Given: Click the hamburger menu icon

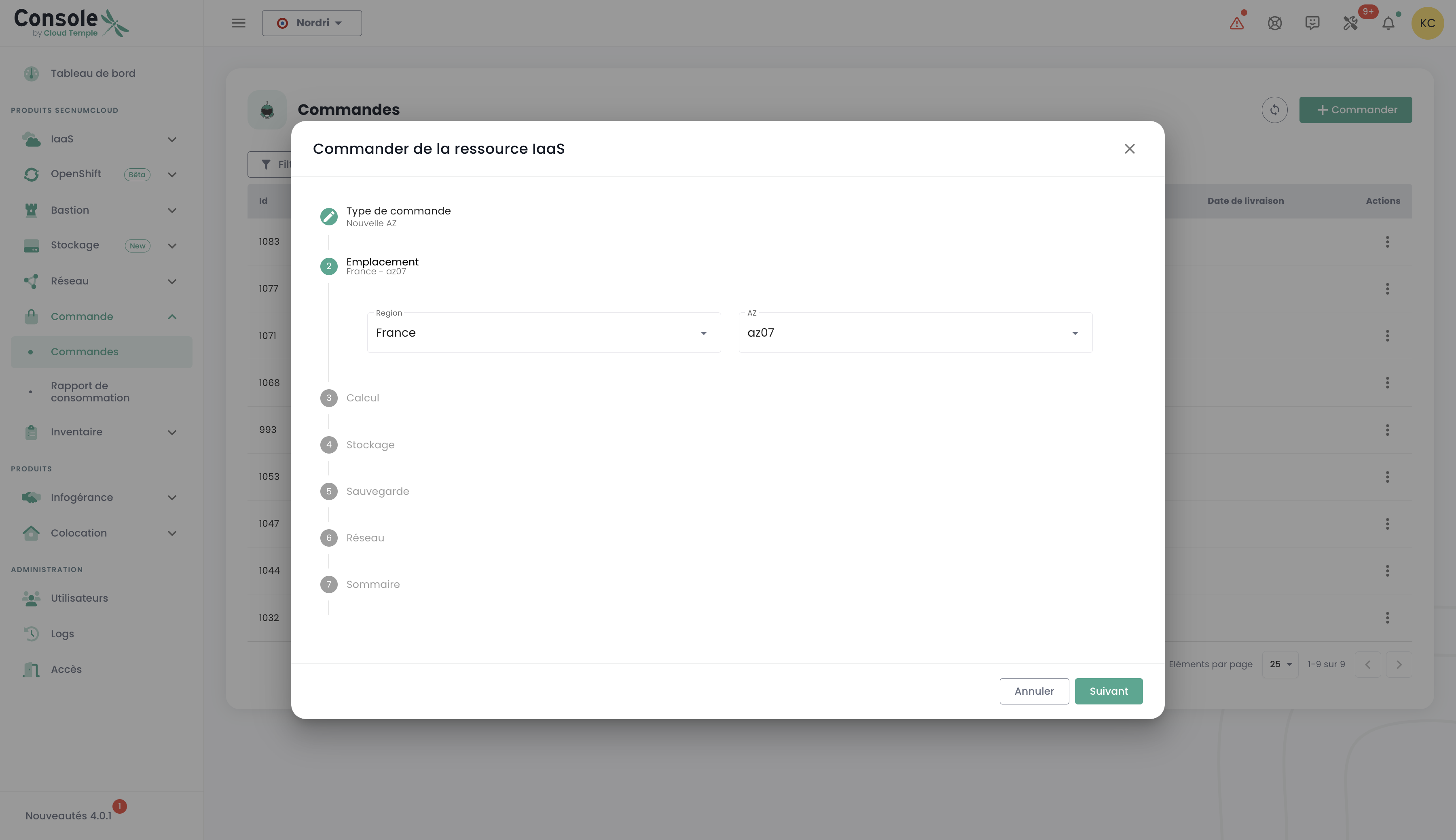Looking at the screenshot, I should (238, 23).
